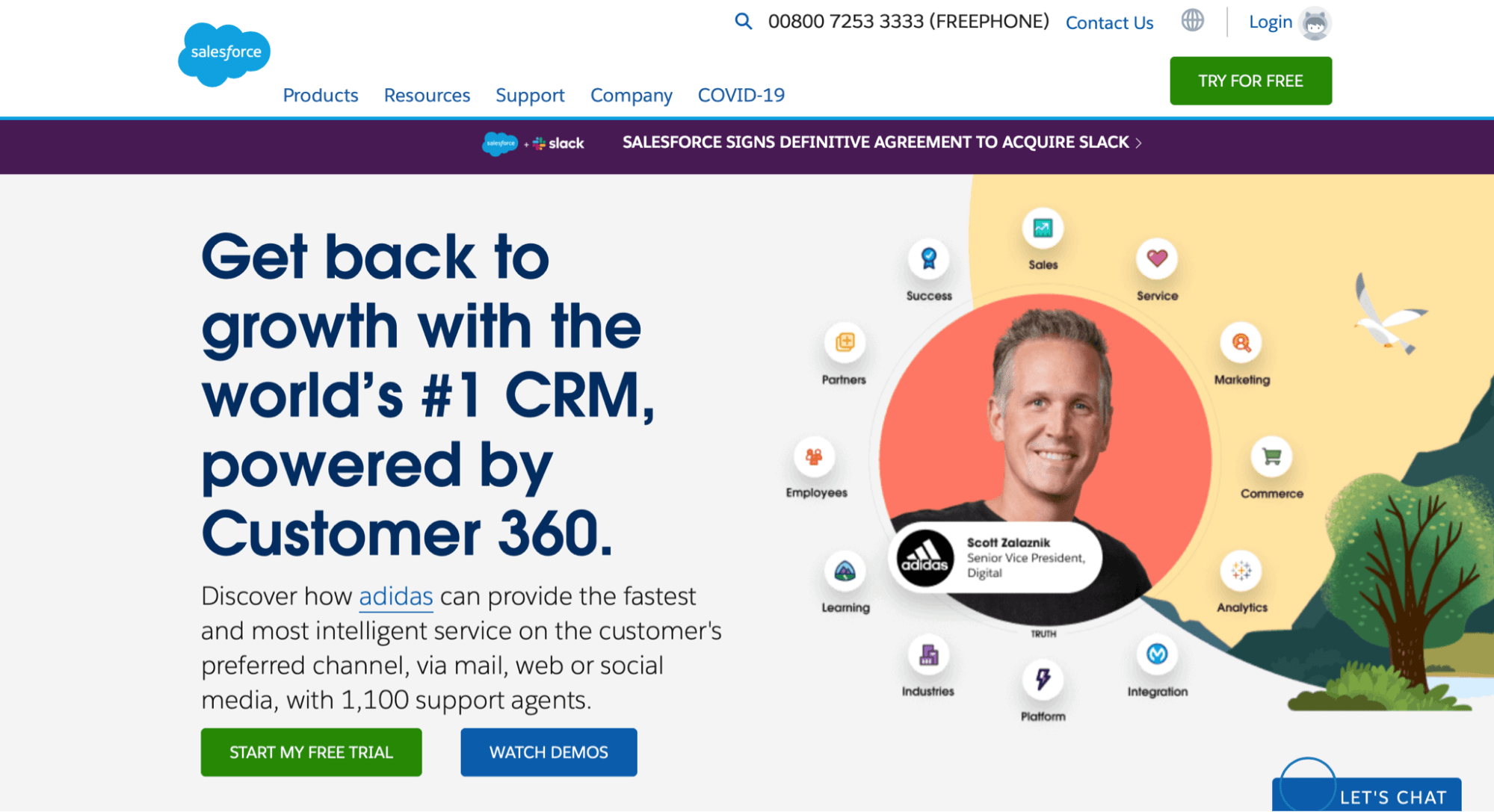
Task: Expand the Support navigation dropdown
Action: [530, 93]
